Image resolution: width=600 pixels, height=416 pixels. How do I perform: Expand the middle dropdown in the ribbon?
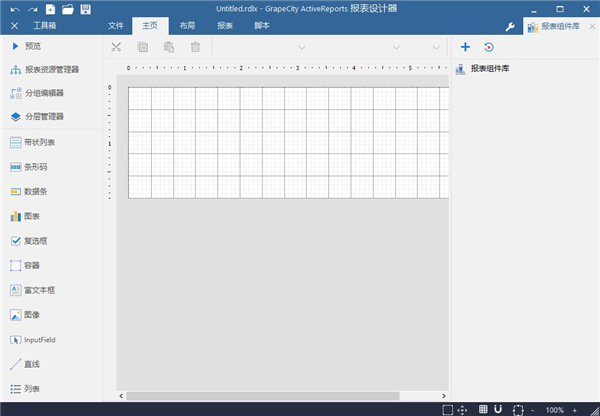397,47
